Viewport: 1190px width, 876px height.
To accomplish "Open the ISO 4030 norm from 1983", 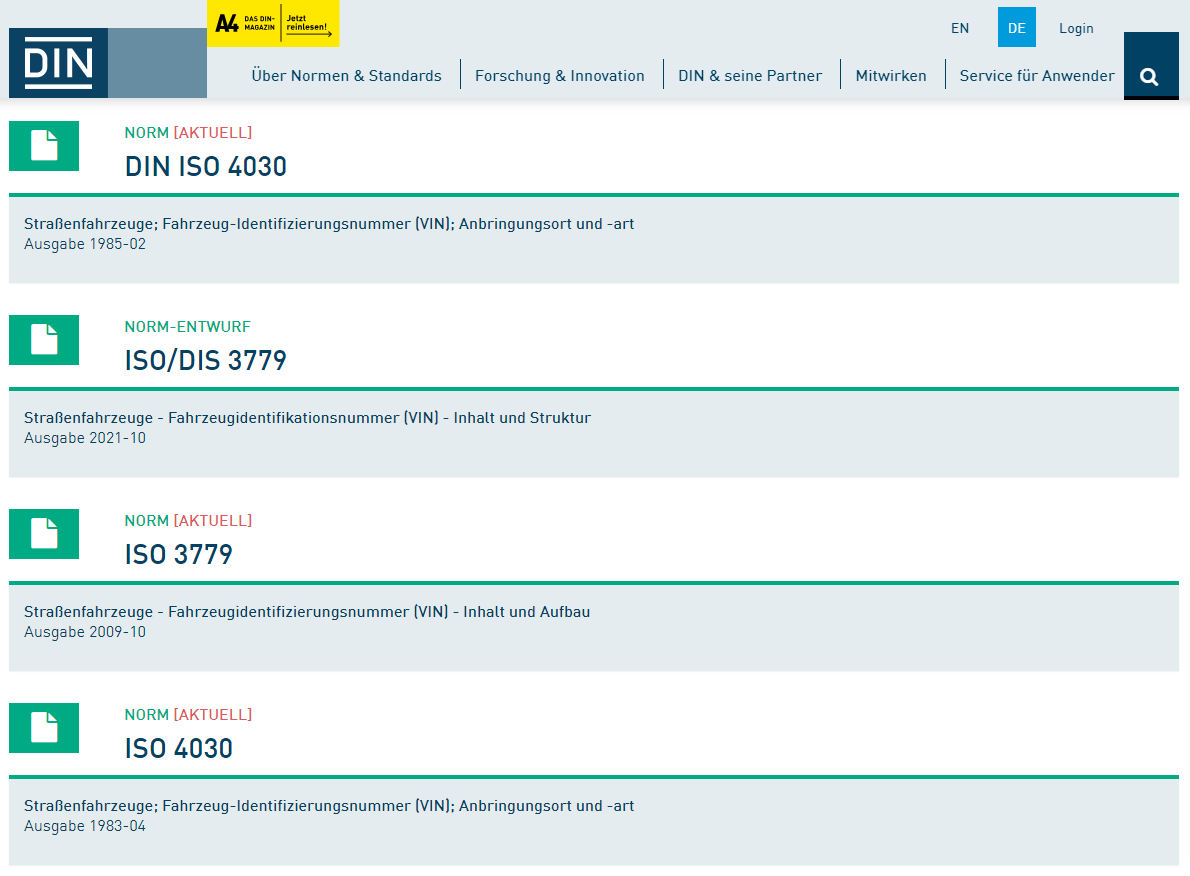I will [176, 748].
